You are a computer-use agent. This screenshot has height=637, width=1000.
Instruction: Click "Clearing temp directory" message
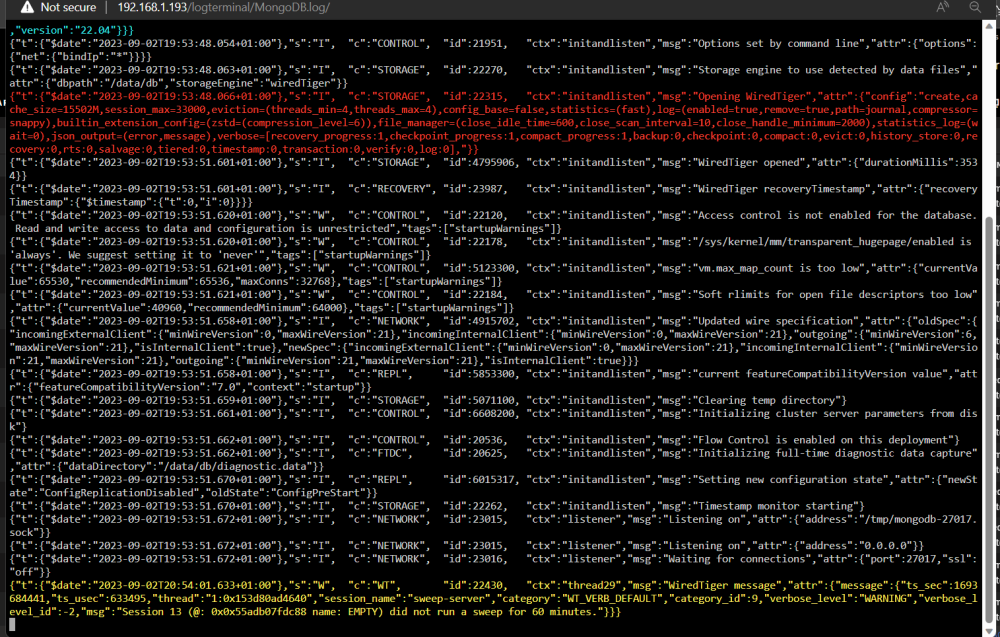[767, 400]
